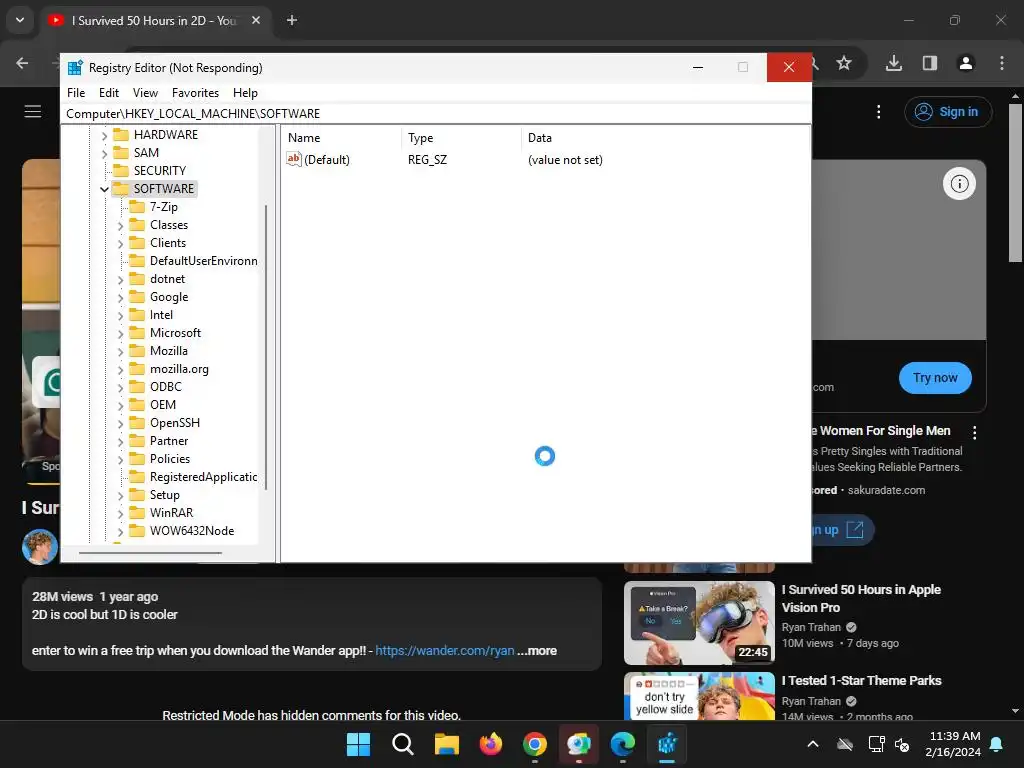Open the browser downloads icon
Viewport: 1024px width, 768px height.
coord(893,63)
